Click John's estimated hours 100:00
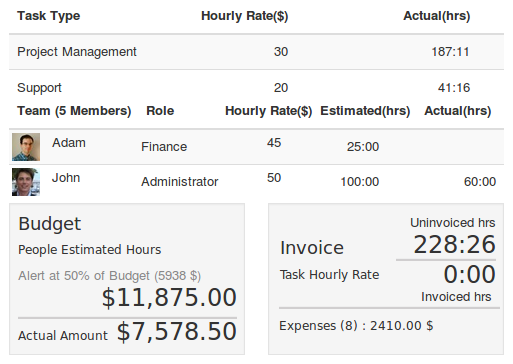513x364 pixels. (x=360, y=182)
